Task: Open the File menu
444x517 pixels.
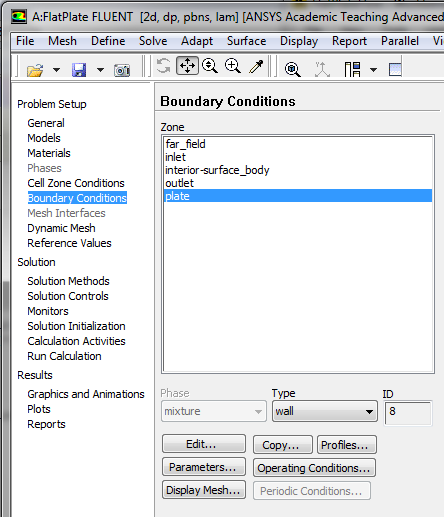Action: [x=25, y=41]
